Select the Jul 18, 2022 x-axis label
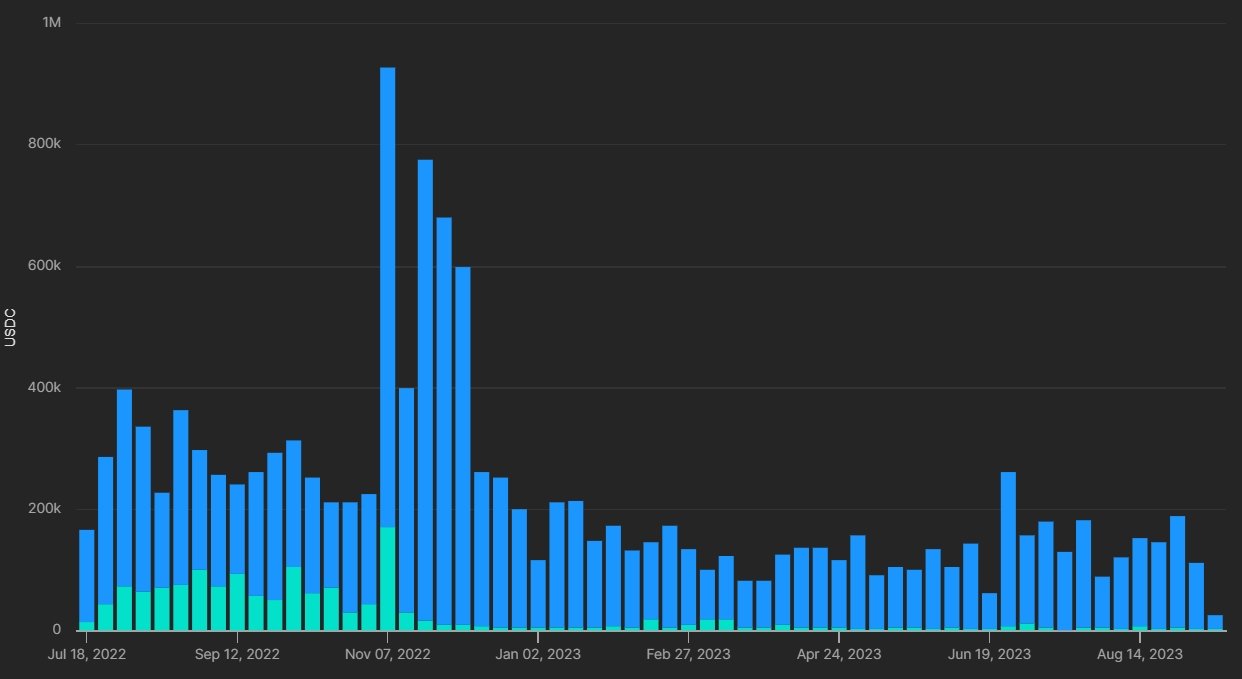 pyautogui.click(x=86, y=655)
